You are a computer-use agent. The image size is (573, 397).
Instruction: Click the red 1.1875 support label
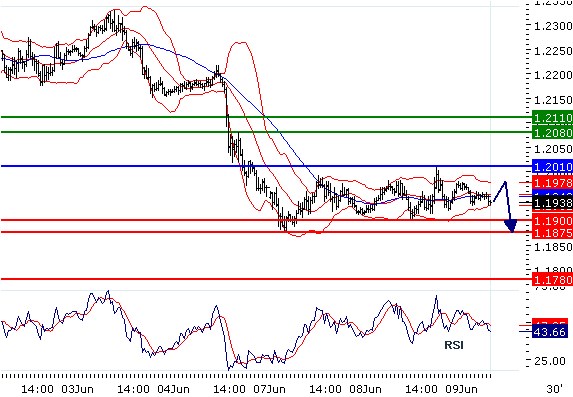click(553, 233)
